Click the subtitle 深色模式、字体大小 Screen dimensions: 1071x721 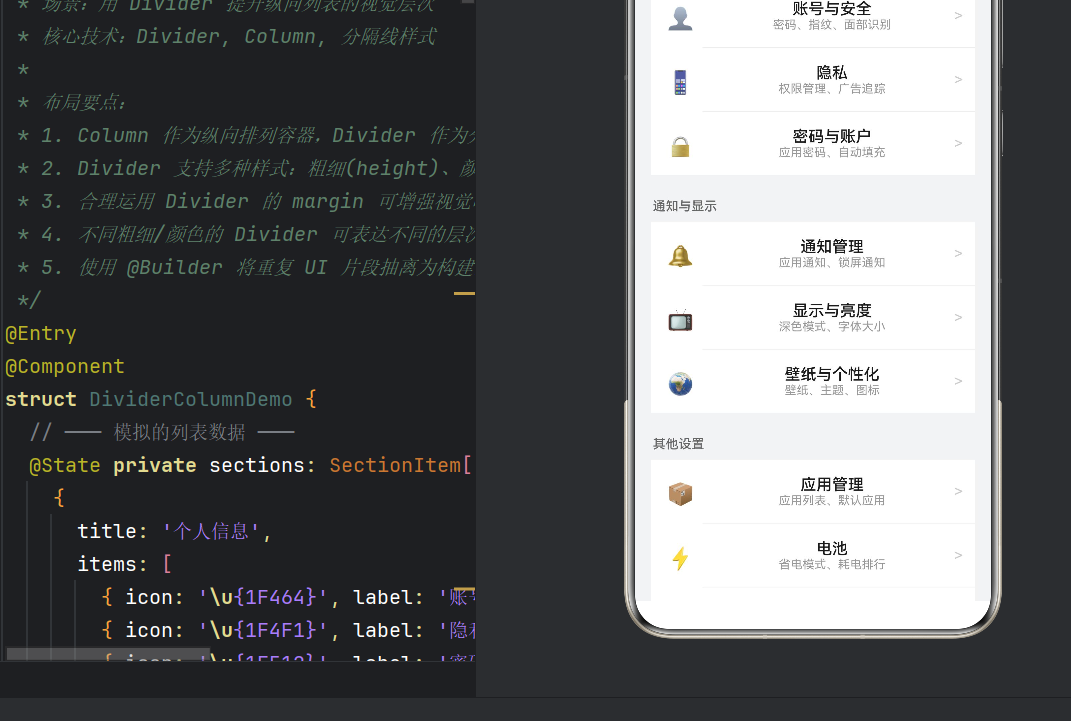832,326
